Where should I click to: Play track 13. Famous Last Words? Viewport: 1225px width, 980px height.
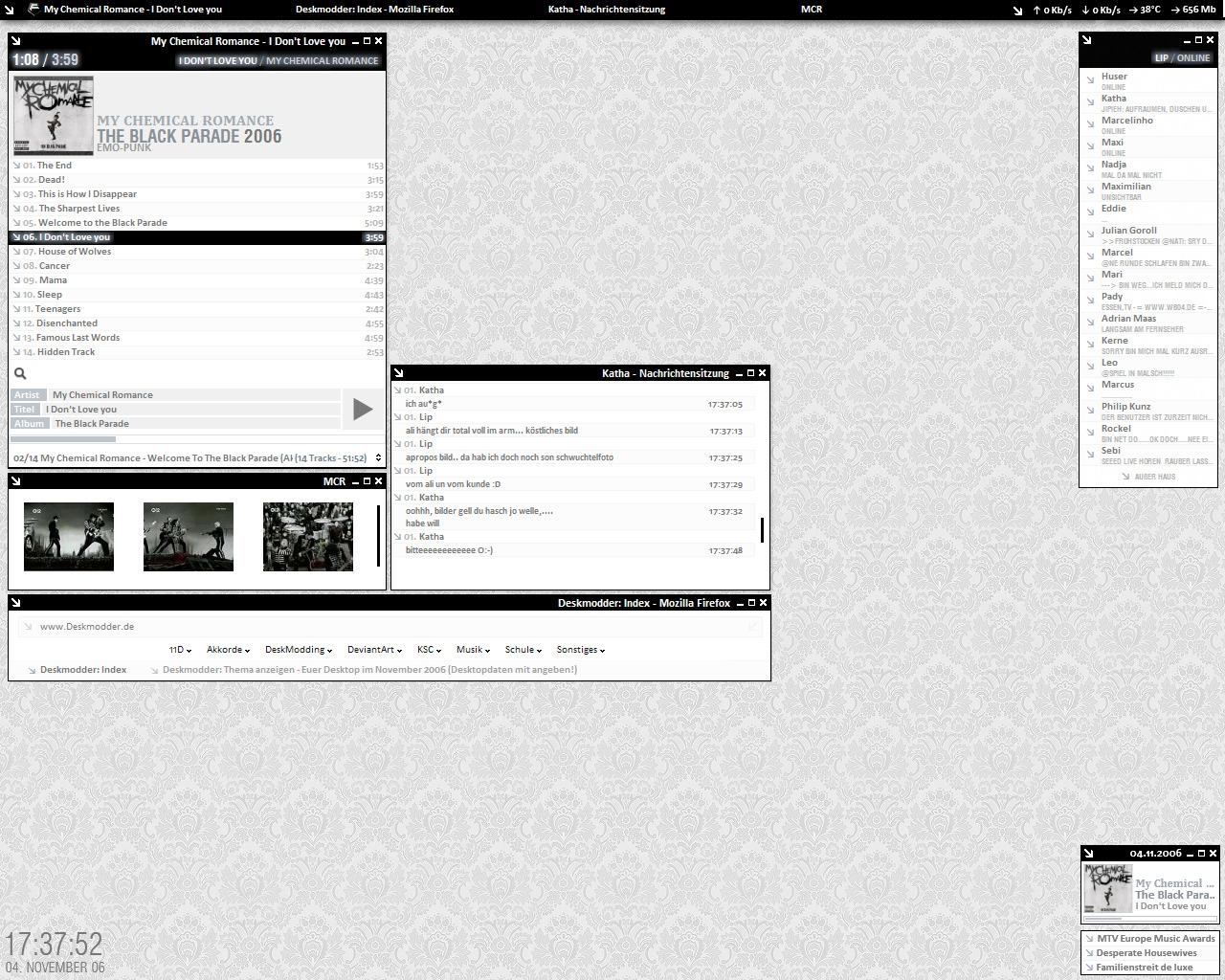(x=197, y=338)
